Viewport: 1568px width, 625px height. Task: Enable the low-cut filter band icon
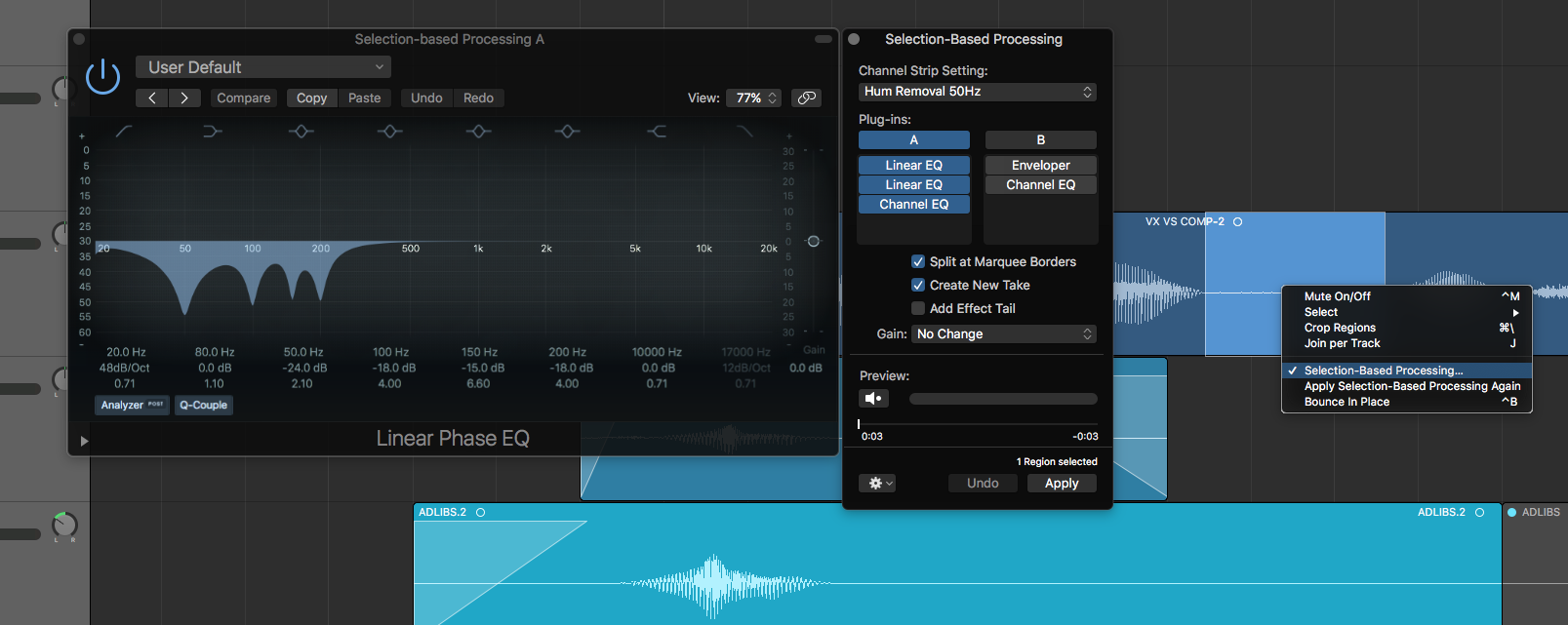point(124,132)
